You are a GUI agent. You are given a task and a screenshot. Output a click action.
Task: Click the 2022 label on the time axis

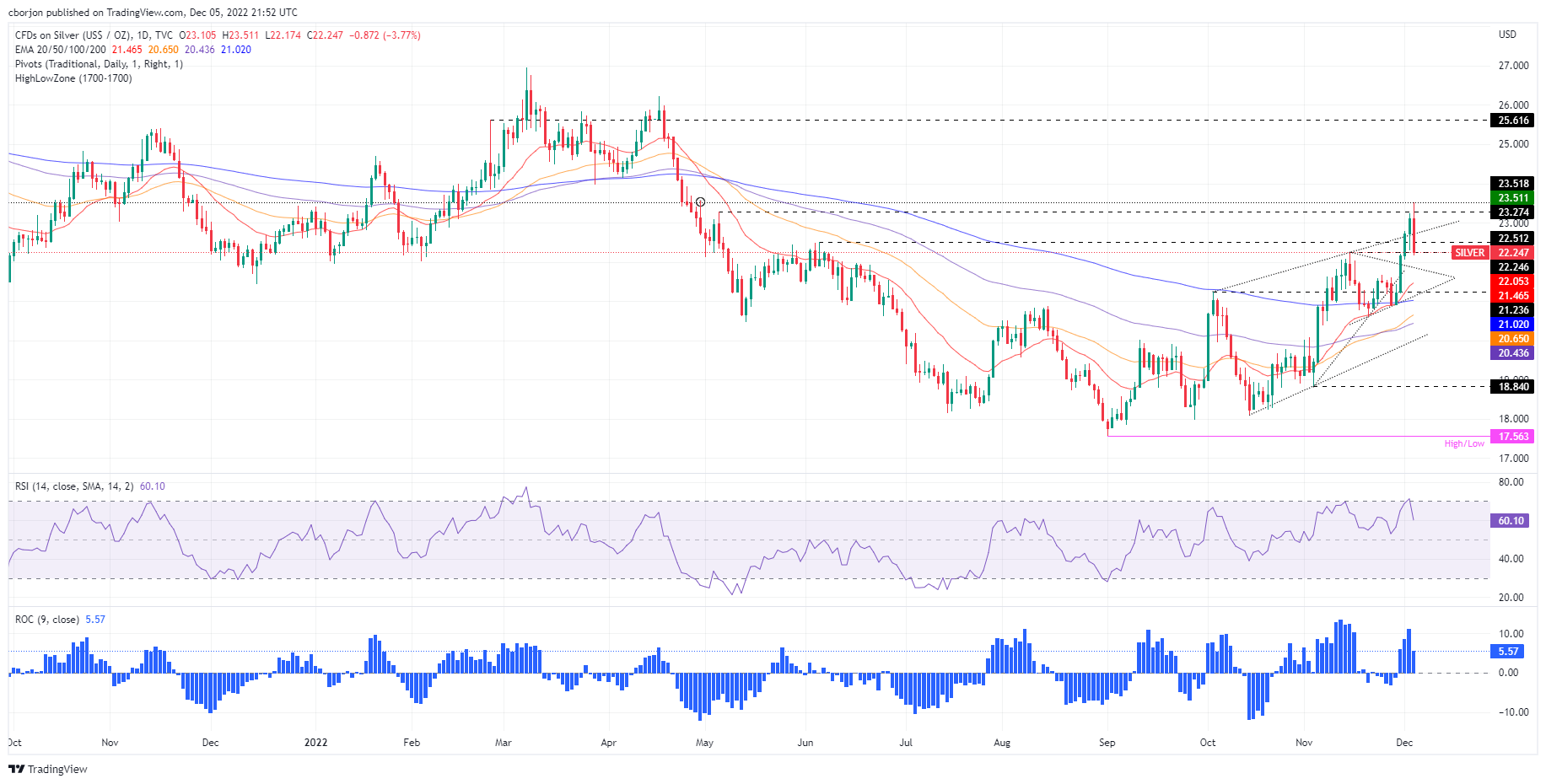315,743
